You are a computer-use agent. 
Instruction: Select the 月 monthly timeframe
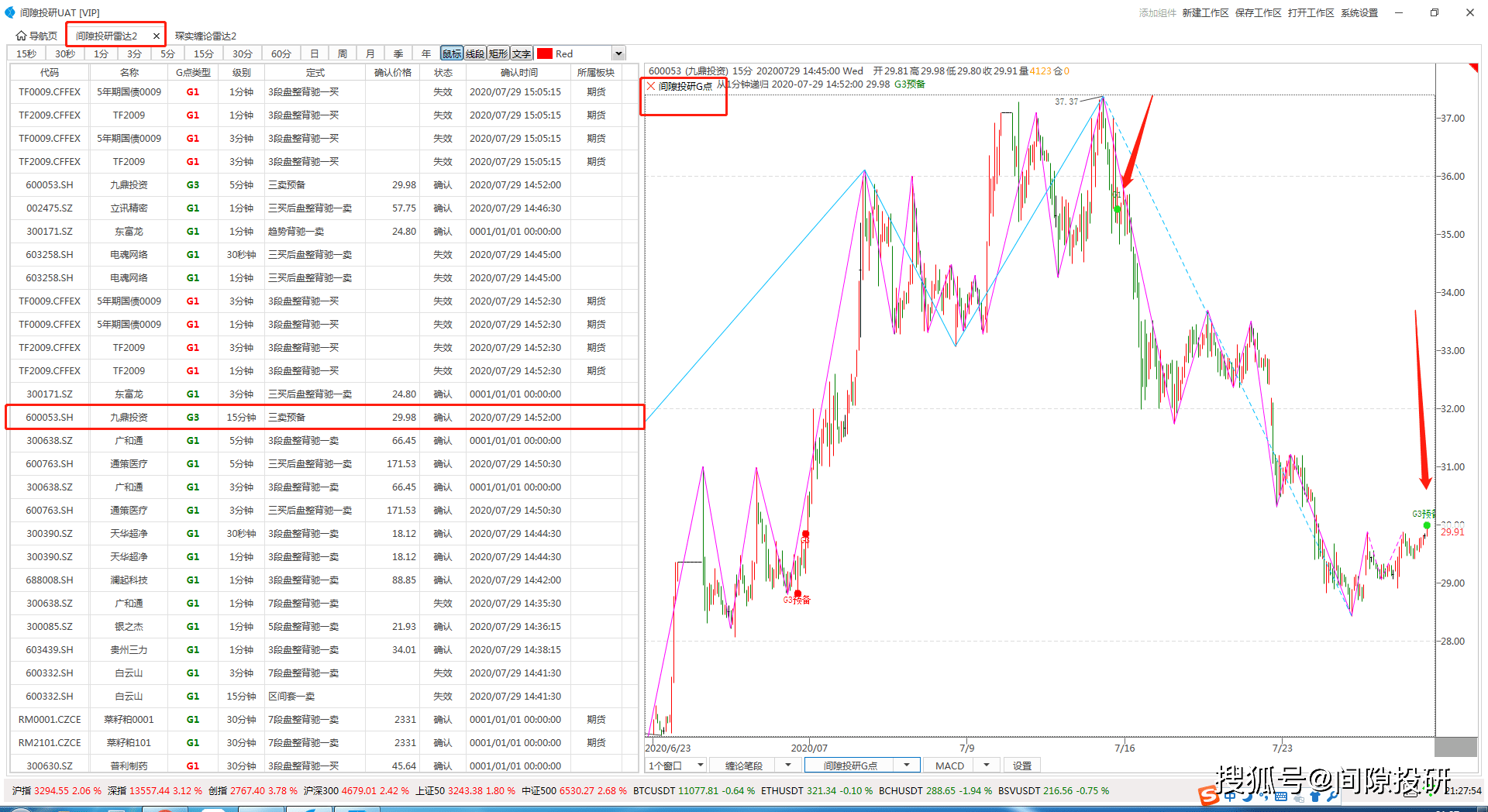(370, 53)
